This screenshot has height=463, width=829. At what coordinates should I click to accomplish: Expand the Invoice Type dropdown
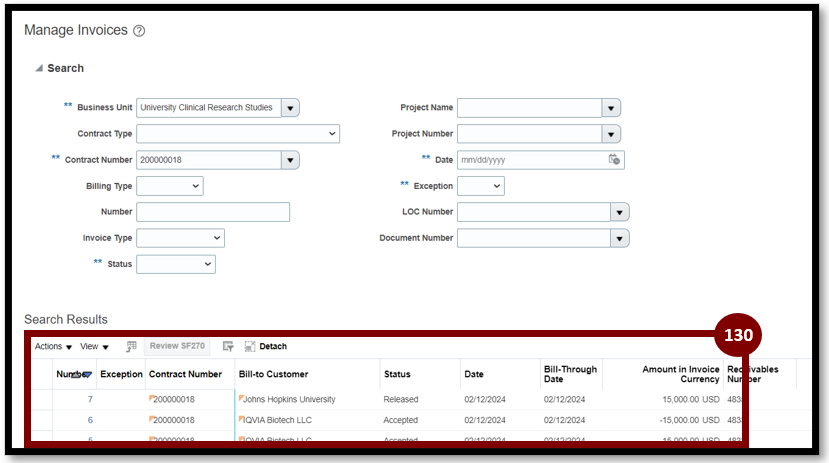click(x=180, y=238)
